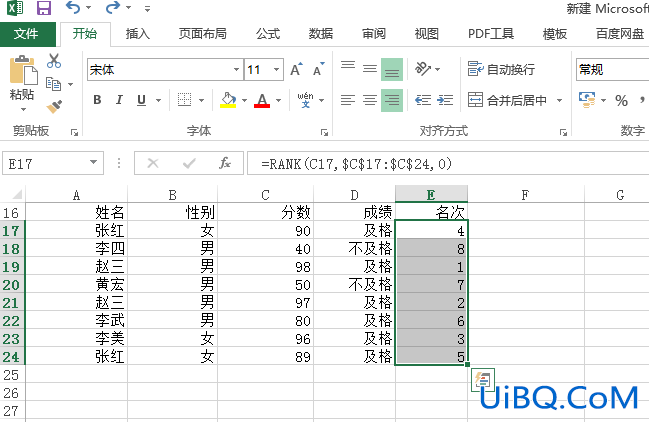Open the 合并后居中 dropdown arrow

tap(559, 100)
